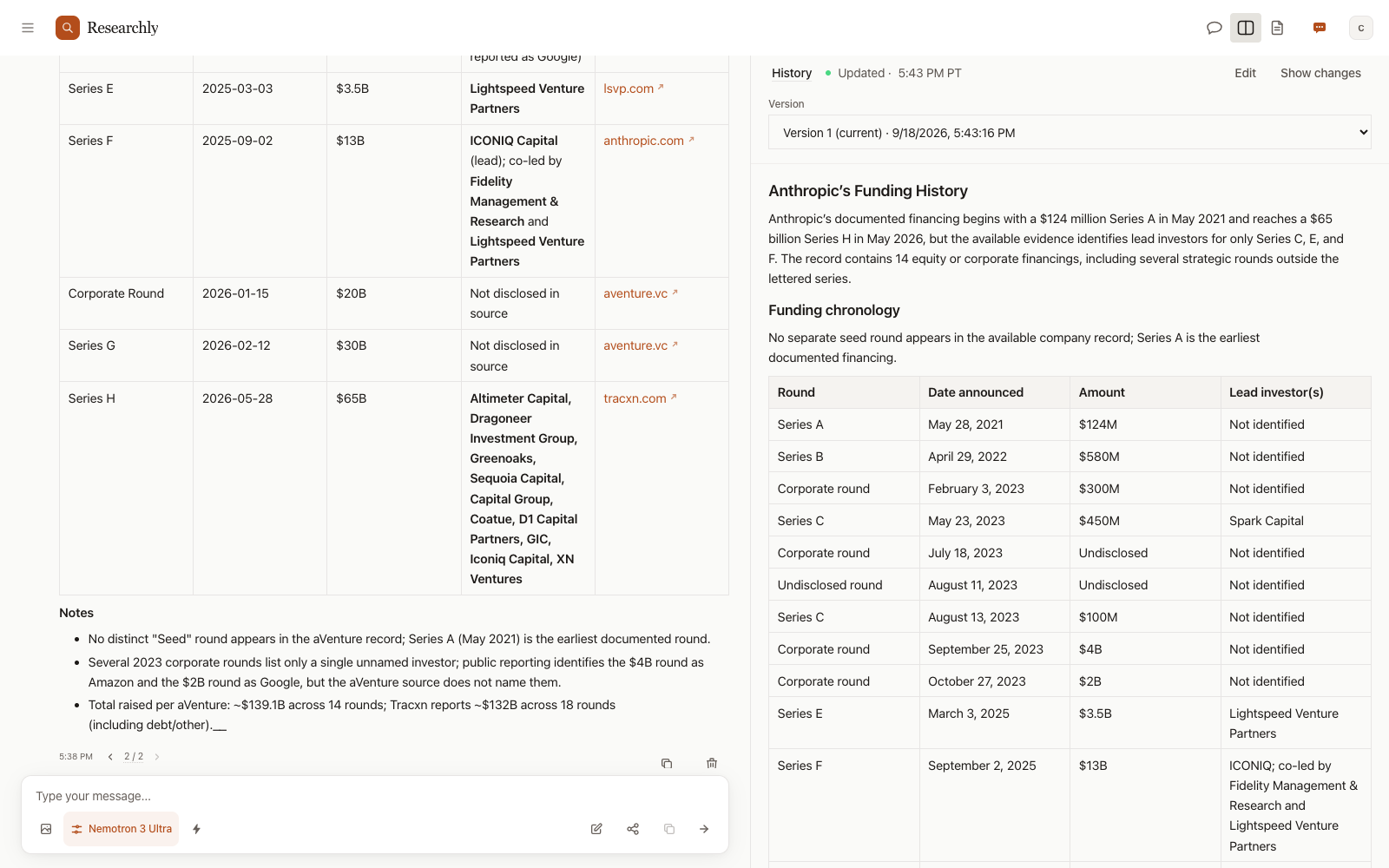Click the "Notes" heading in the chat
Image resolution: width=1389 pixels, height=868 pixels.
(76, 613)
